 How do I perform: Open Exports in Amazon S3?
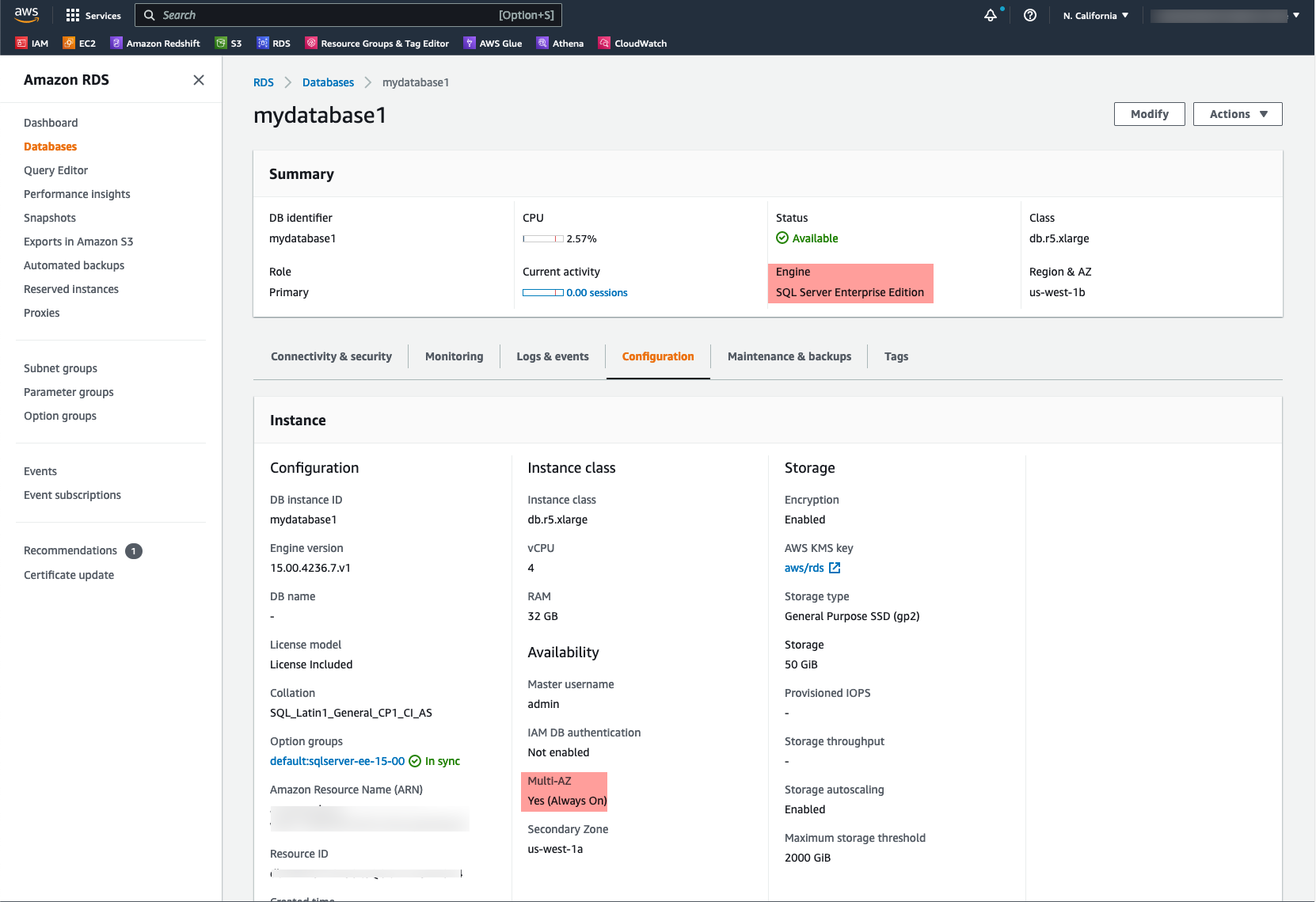(x=78, y=242)
